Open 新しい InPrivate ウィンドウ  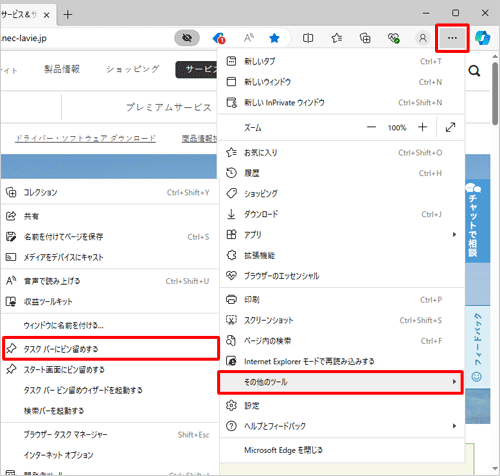coord(341,102)
